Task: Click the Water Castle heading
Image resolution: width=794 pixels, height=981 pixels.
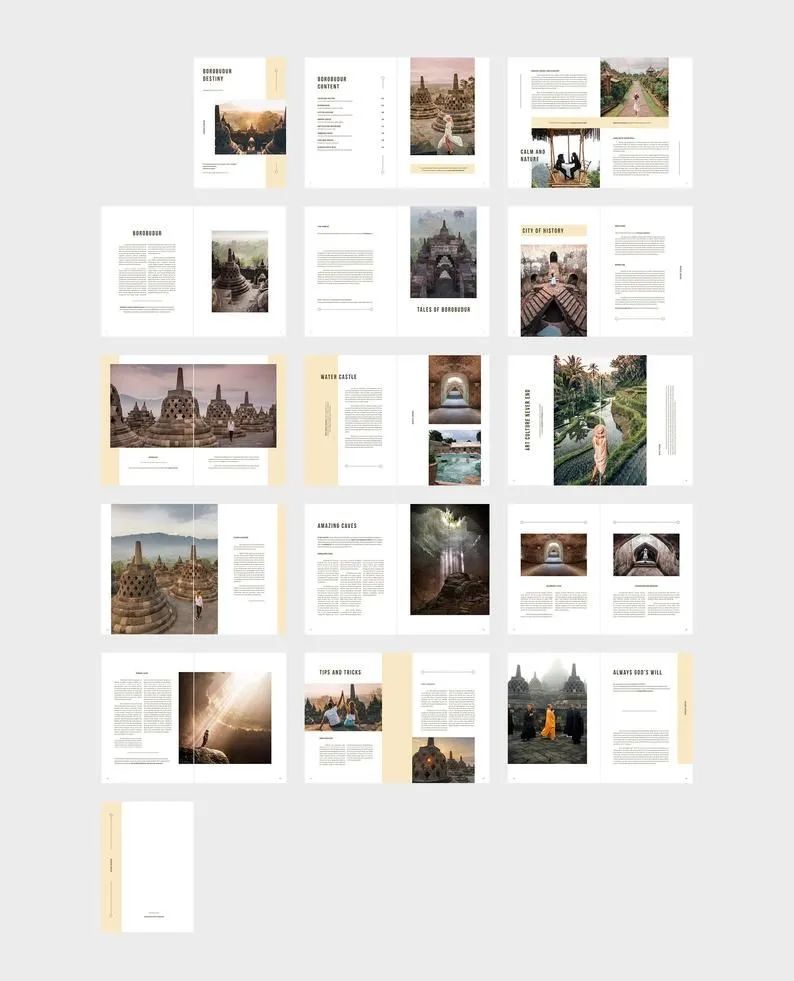Action: [338, 377]
